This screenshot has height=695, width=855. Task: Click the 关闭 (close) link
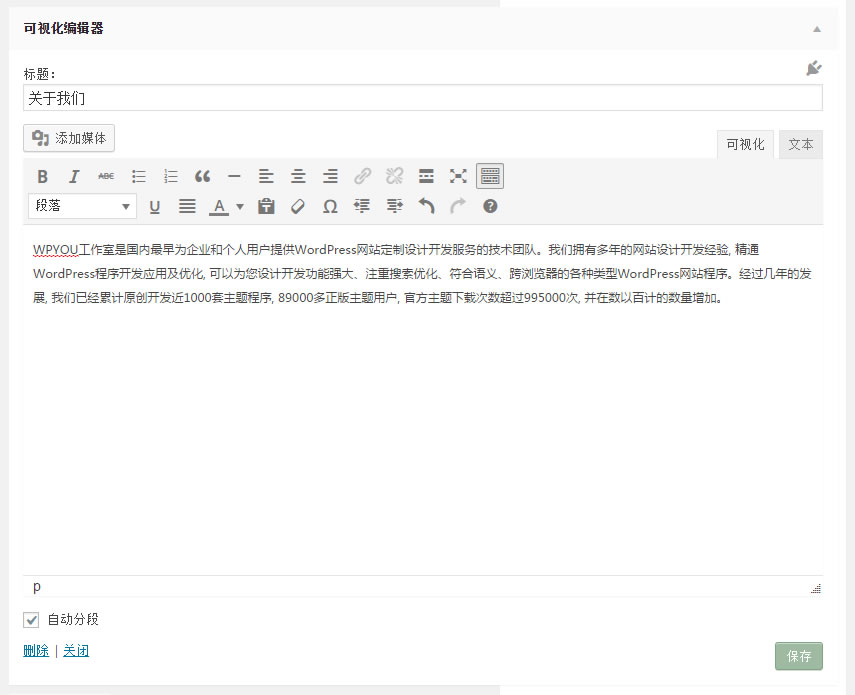tap(76, 650)
